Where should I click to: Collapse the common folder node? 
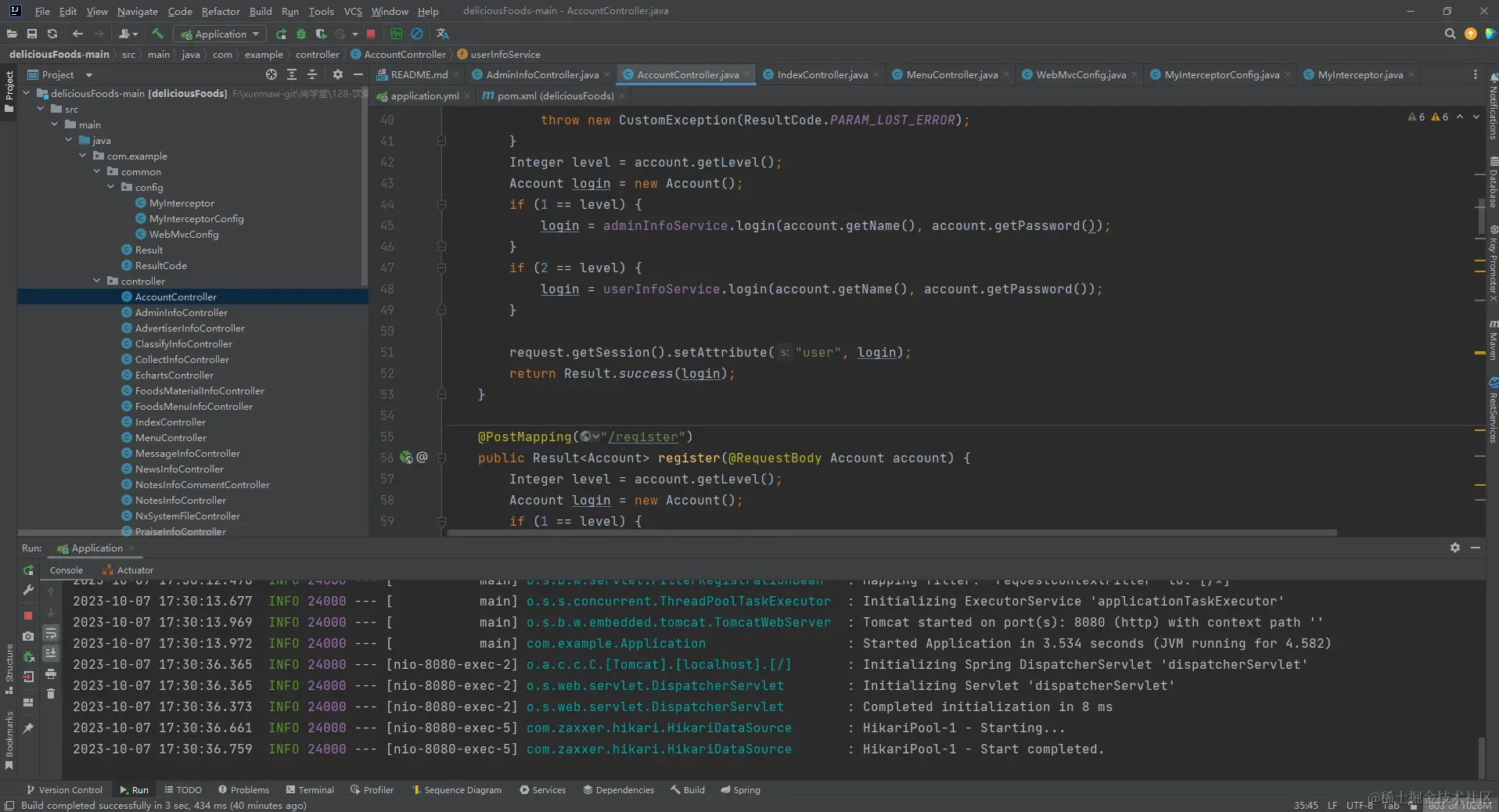point(97,171)
